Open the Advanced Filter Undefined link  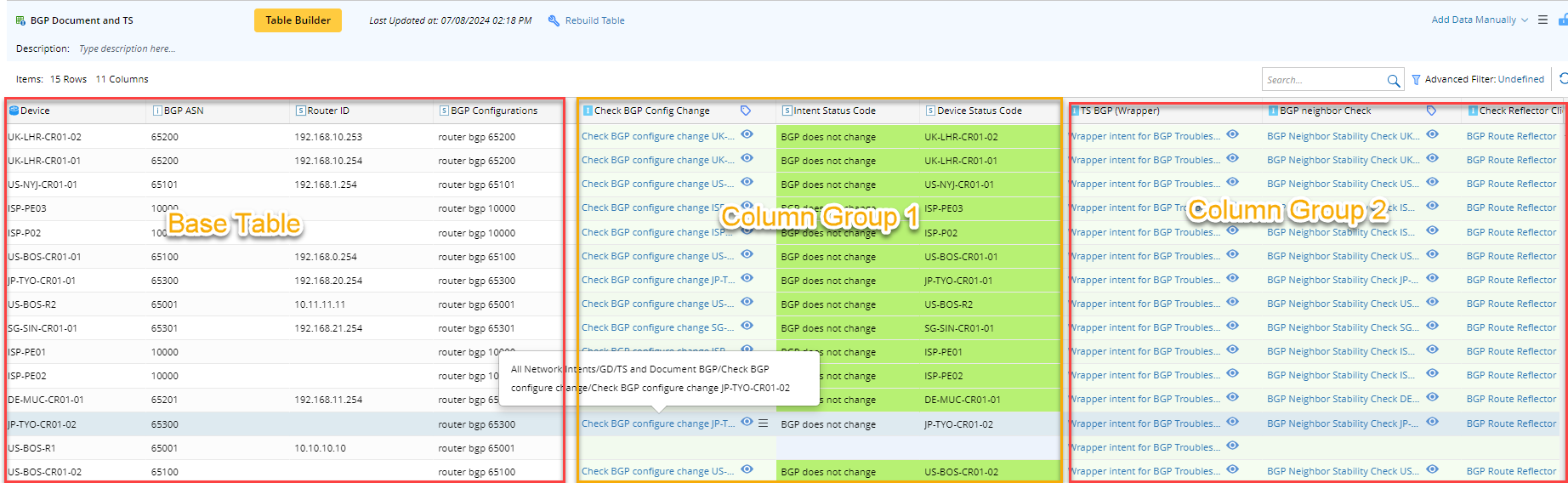coord(1520,79)
